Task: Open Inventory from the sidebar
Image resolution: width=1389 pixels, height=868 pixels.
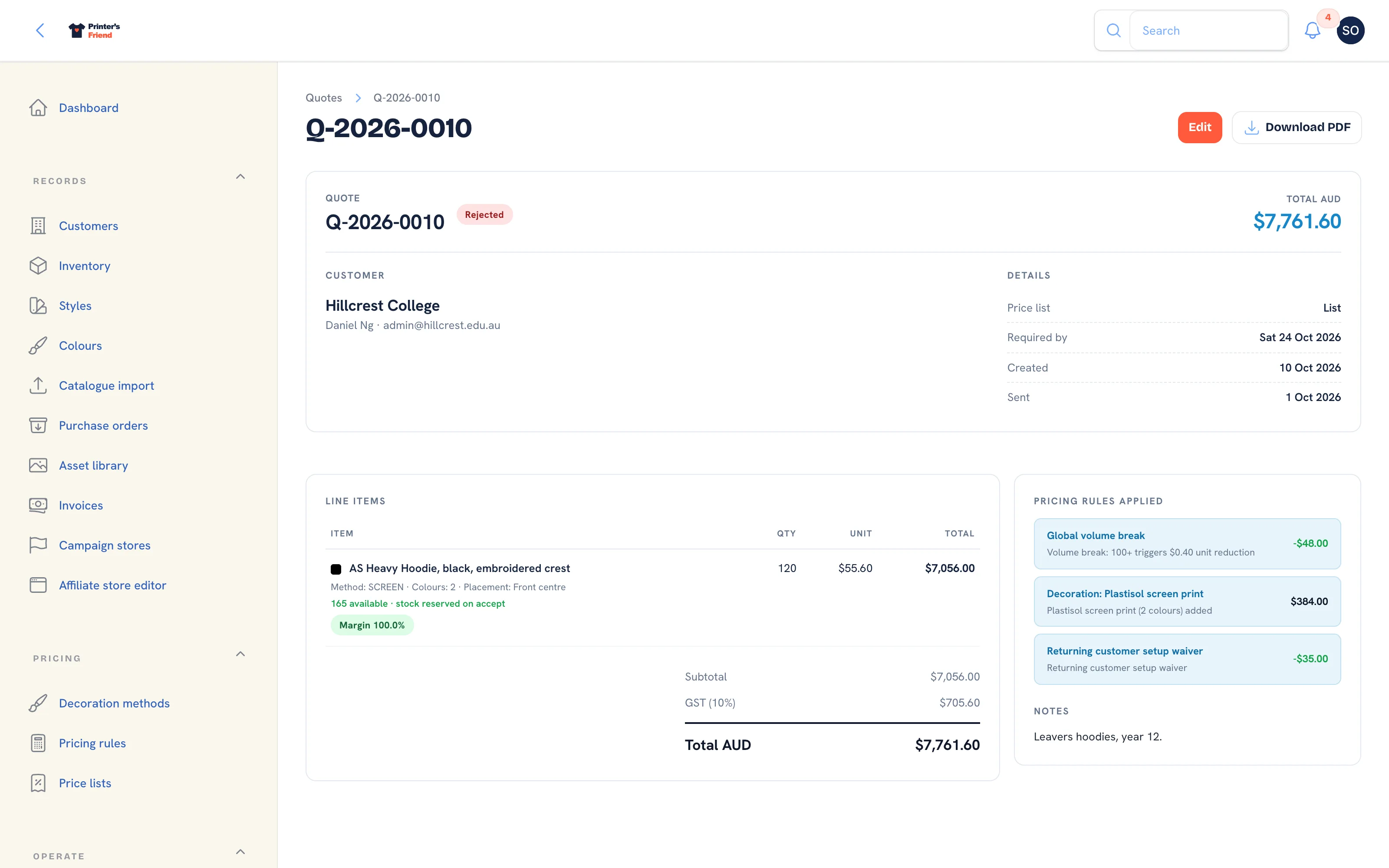Action: tap(84, 266)
